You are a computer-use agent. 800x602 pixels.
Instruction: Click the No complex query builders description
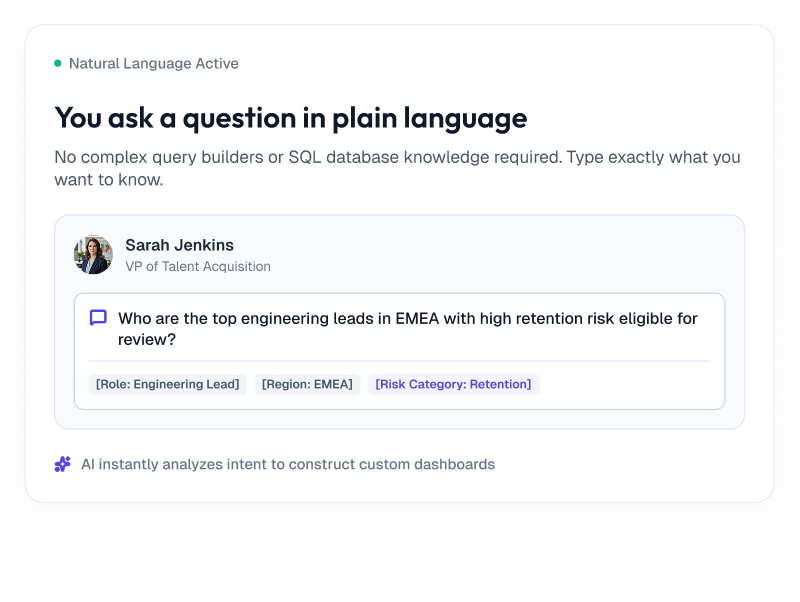point(397,168)
